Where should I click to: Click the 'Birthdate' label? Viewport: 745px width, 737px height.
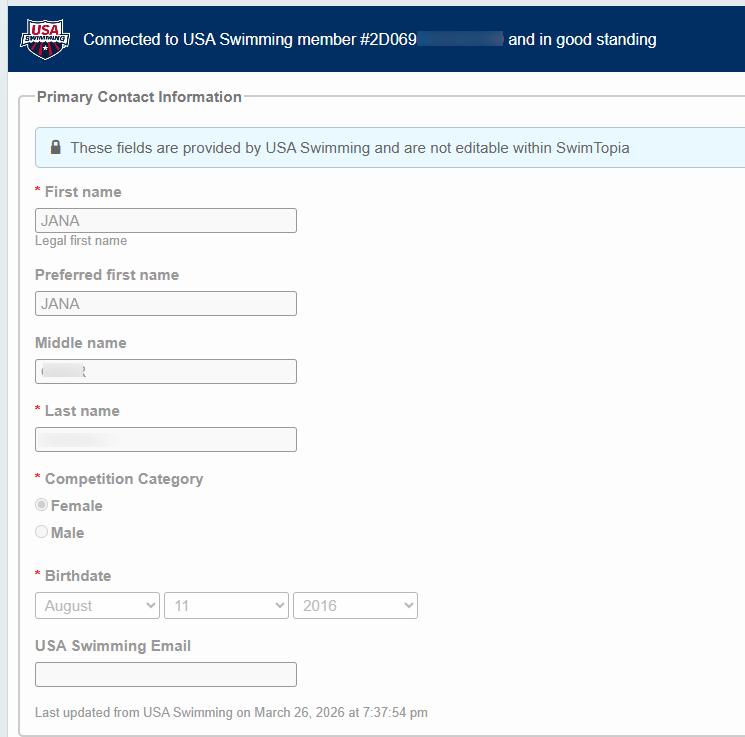click(78, 575)
